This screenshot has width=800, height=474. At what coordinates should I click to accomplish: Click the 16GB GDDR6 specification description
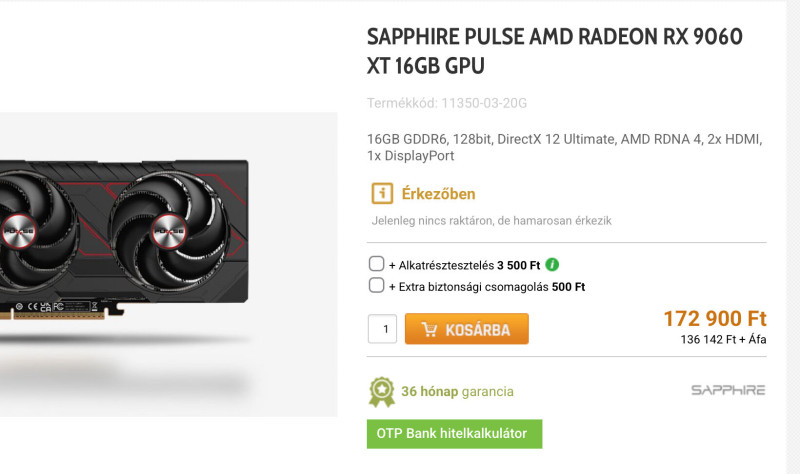click(565, 147)
